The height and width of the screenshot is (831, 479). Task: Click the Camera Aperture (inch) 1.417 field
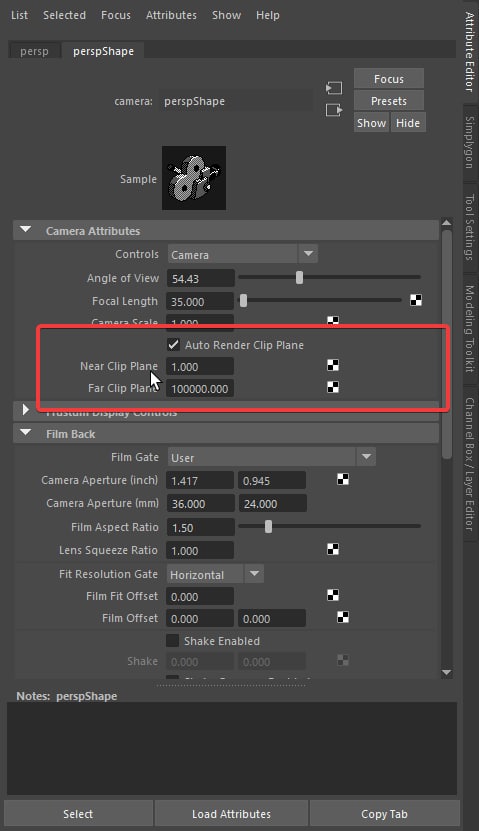[x=200, y=481]
